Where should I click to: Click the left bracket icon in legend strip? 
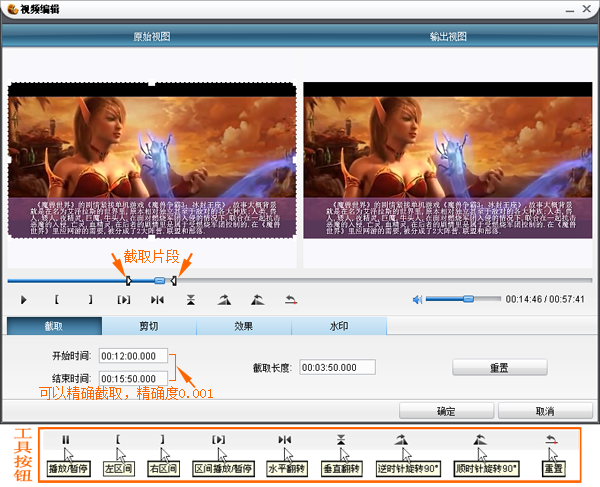pos(118,440)
